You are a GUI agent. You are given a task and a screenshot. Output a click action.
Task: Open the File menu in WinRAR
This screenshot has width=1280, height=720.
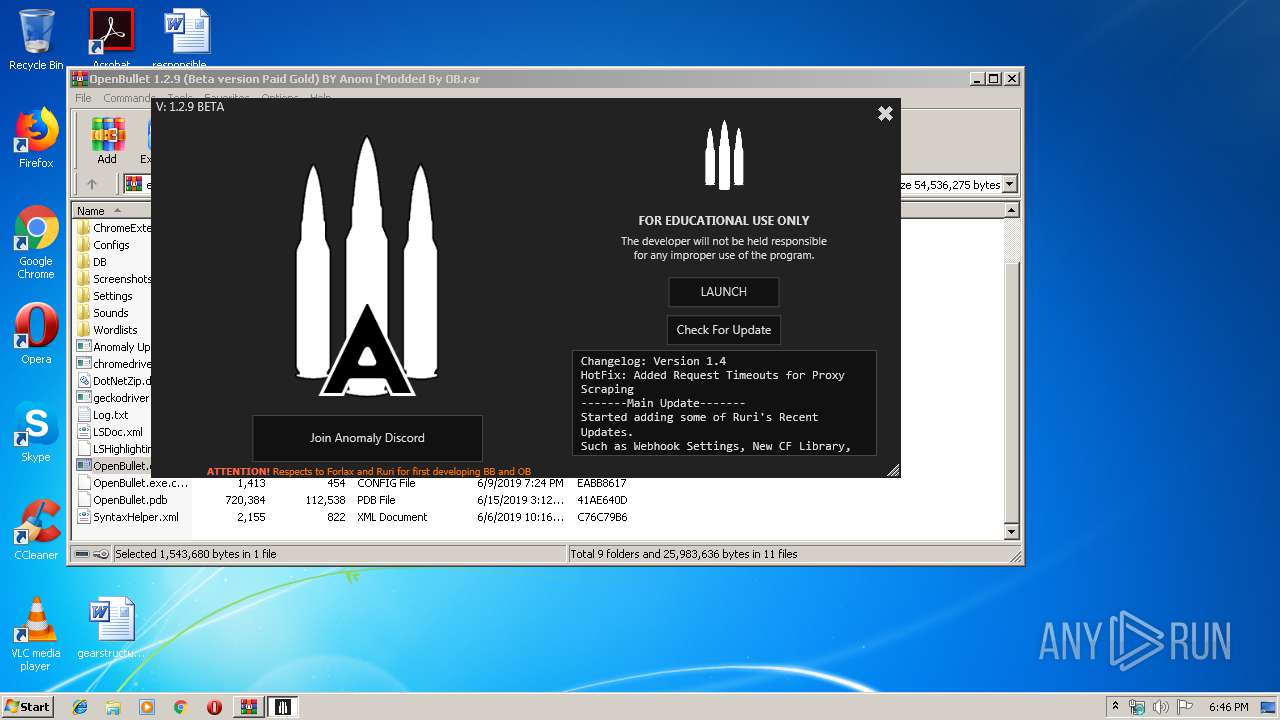point(83,98)
